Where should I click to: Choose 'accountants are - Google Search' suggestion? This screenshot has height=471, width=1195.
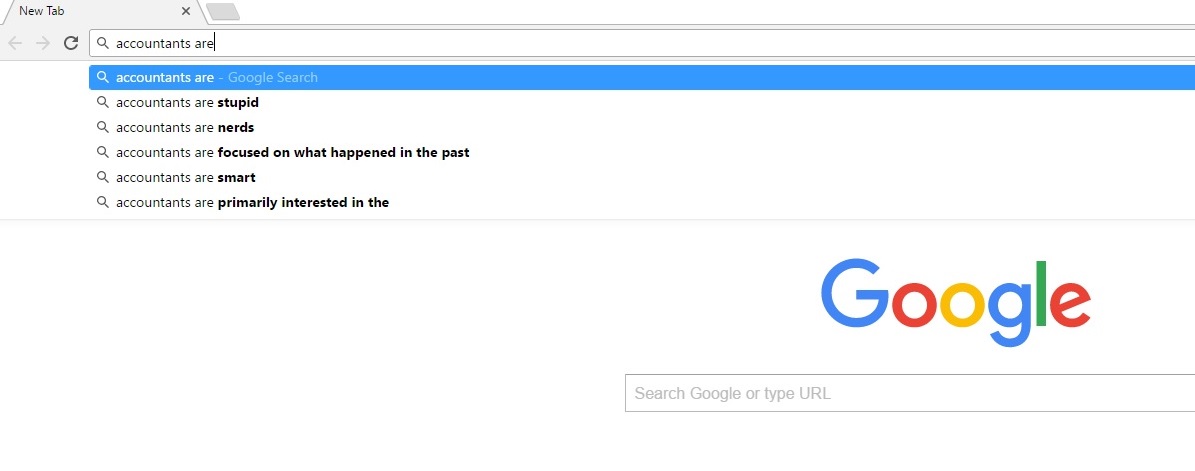pos(642,77)
